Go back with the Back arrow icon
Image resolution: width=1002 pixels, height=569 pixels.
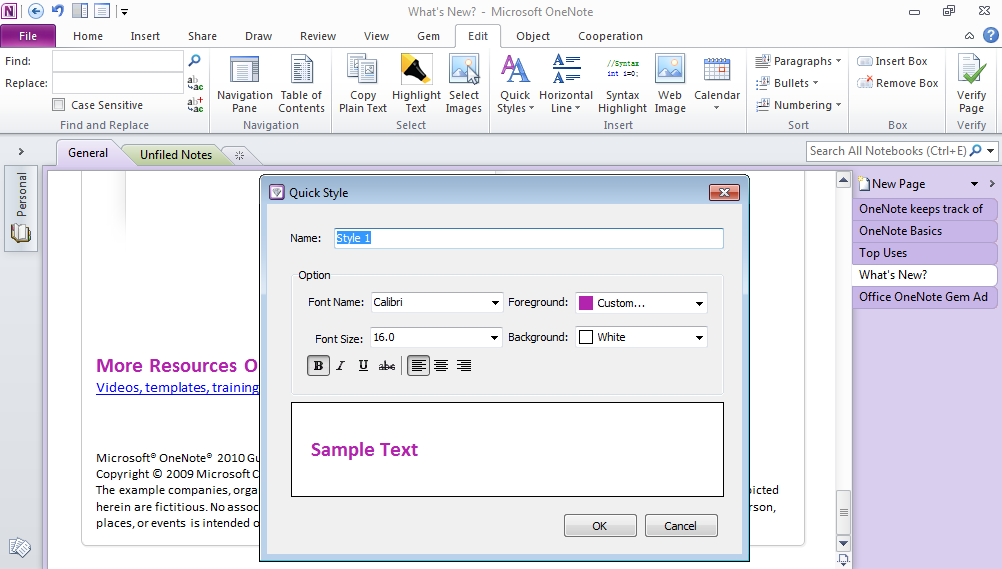(36, 11)
